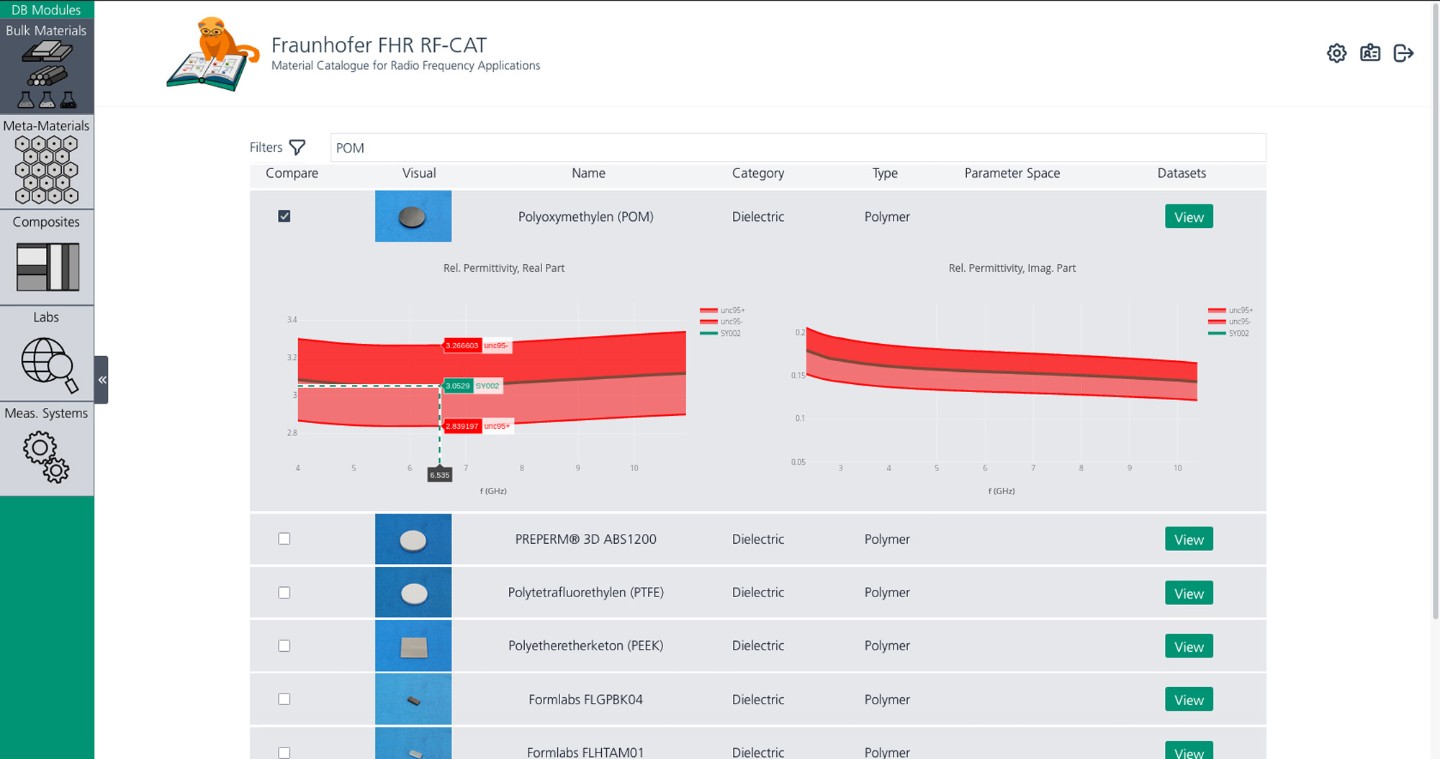Click the Parameter Space column header
This screenshot has width=1440, height=759.
pos(1012,173)
